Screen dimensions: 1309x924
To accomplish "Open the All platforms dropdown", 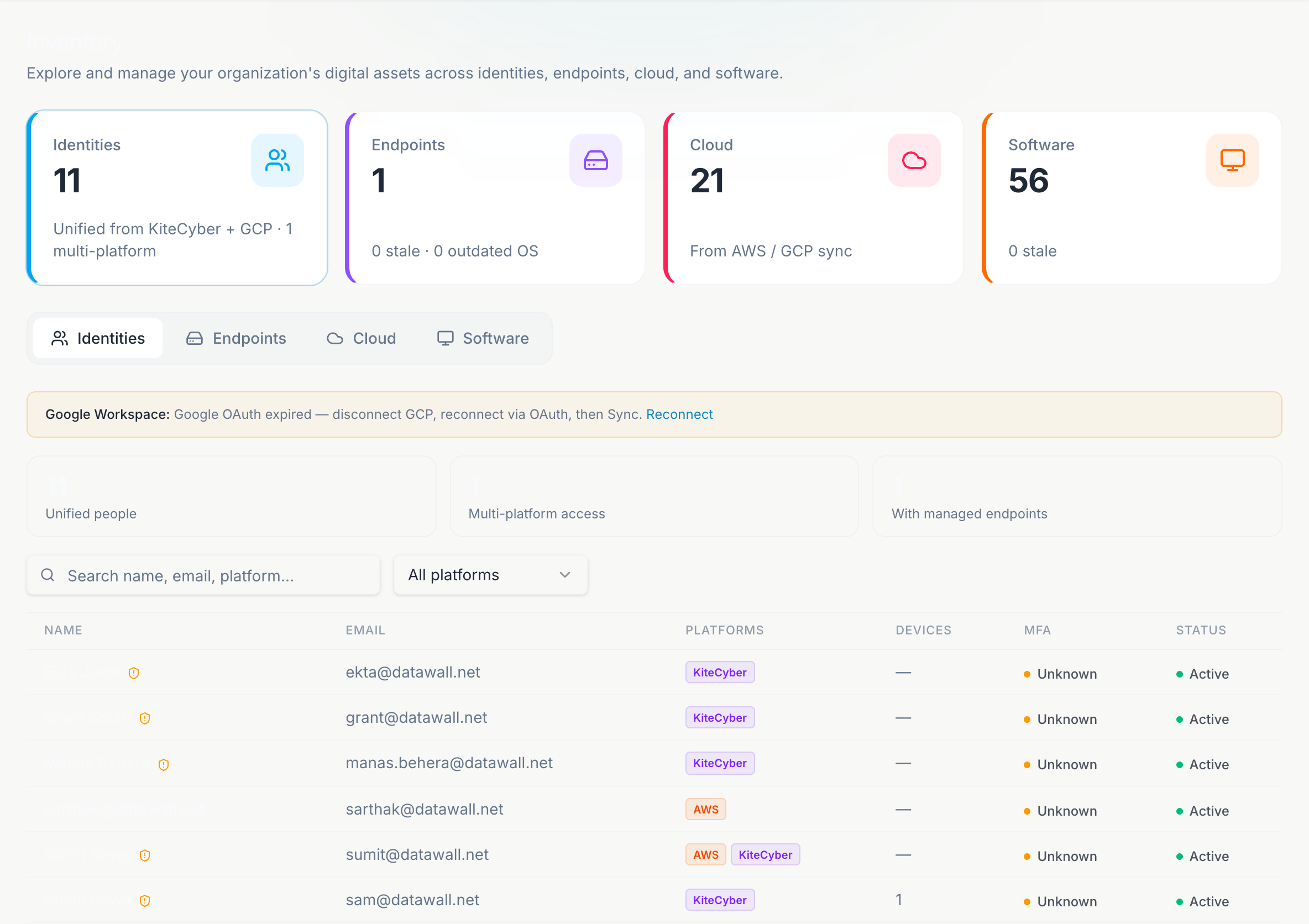I will tap(490, 575).
